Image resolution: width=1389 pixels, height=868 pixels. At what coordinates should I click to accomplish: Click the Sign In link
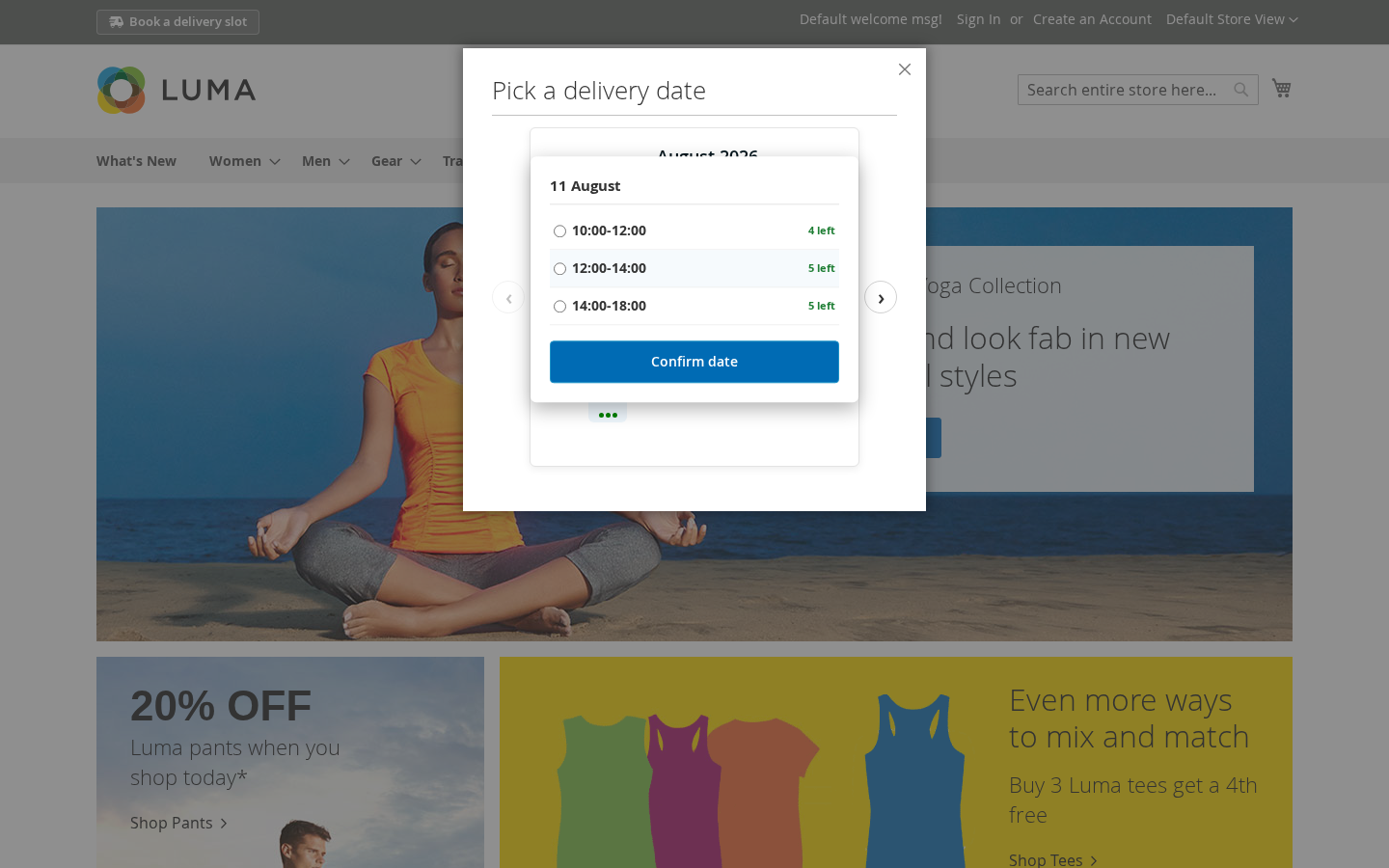coord(978,19)
